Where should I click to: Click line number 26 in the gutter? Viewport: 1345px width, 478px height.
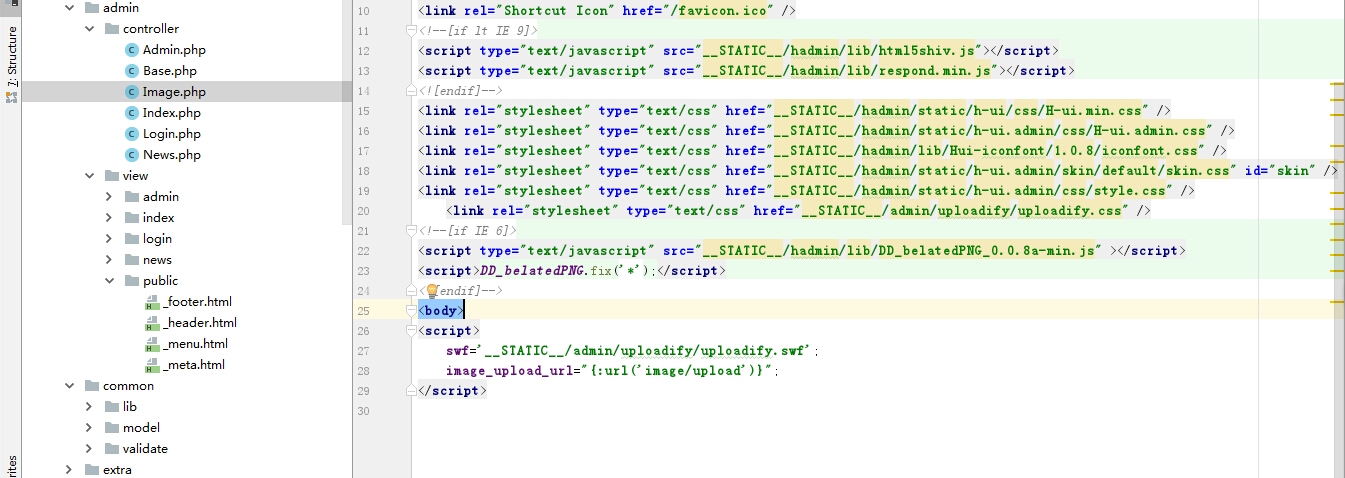pos(362,331)
